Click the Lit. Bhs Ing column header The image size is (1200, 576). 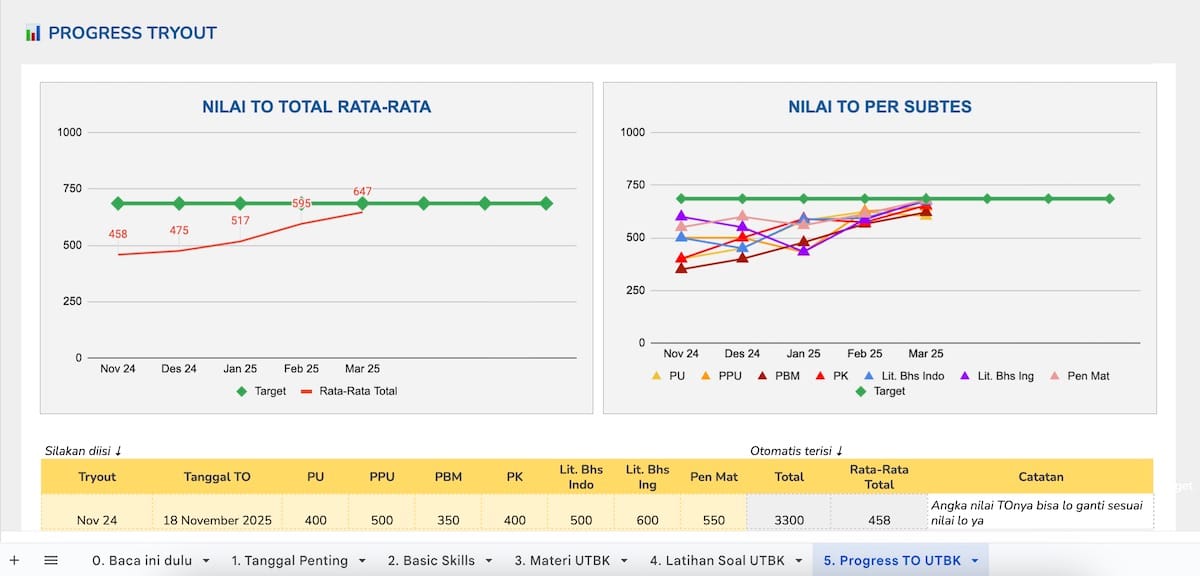click(x=648, y=477)
